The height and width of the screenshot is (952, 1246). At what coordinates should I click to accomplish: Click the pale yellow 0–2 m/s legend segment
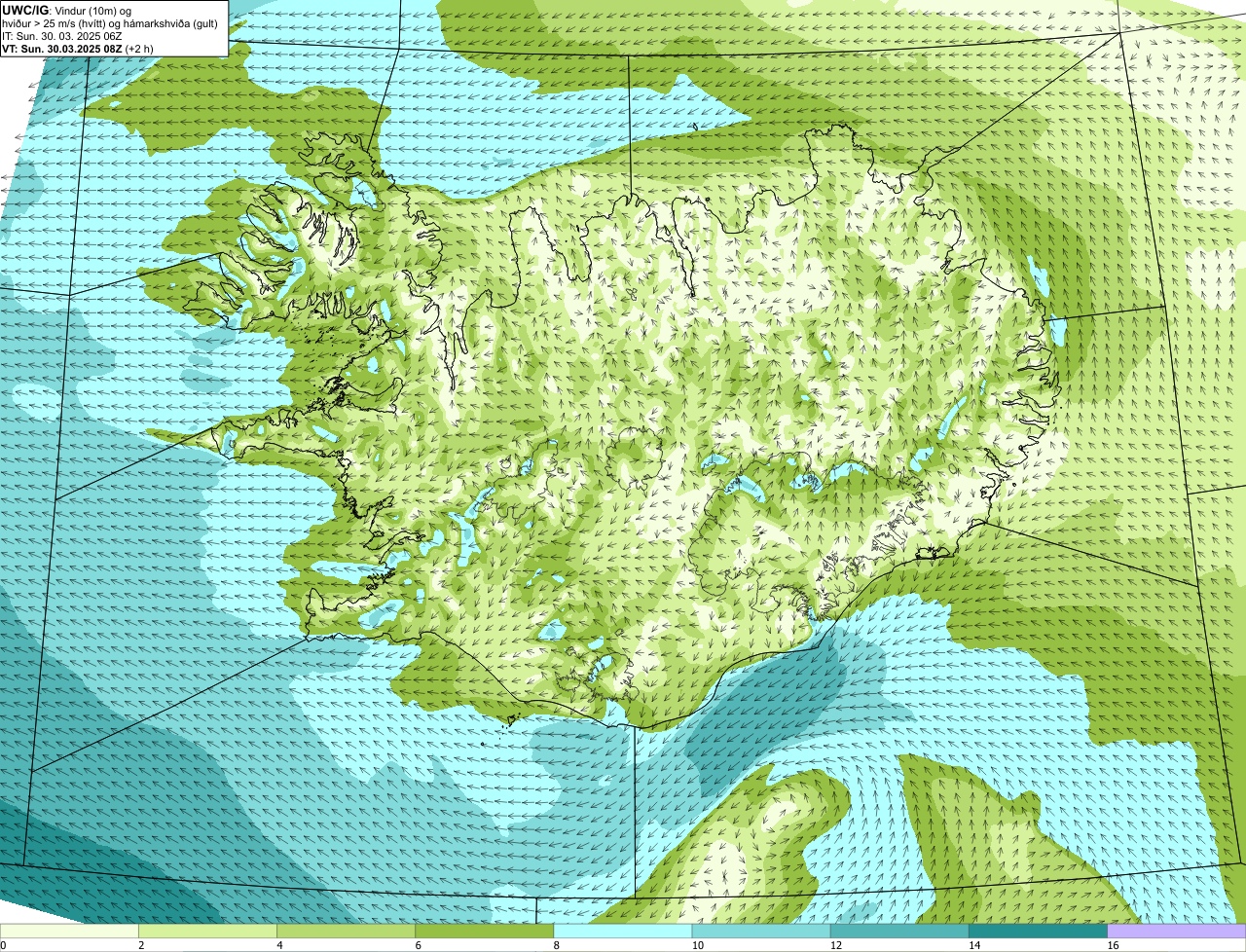(70, 931)
